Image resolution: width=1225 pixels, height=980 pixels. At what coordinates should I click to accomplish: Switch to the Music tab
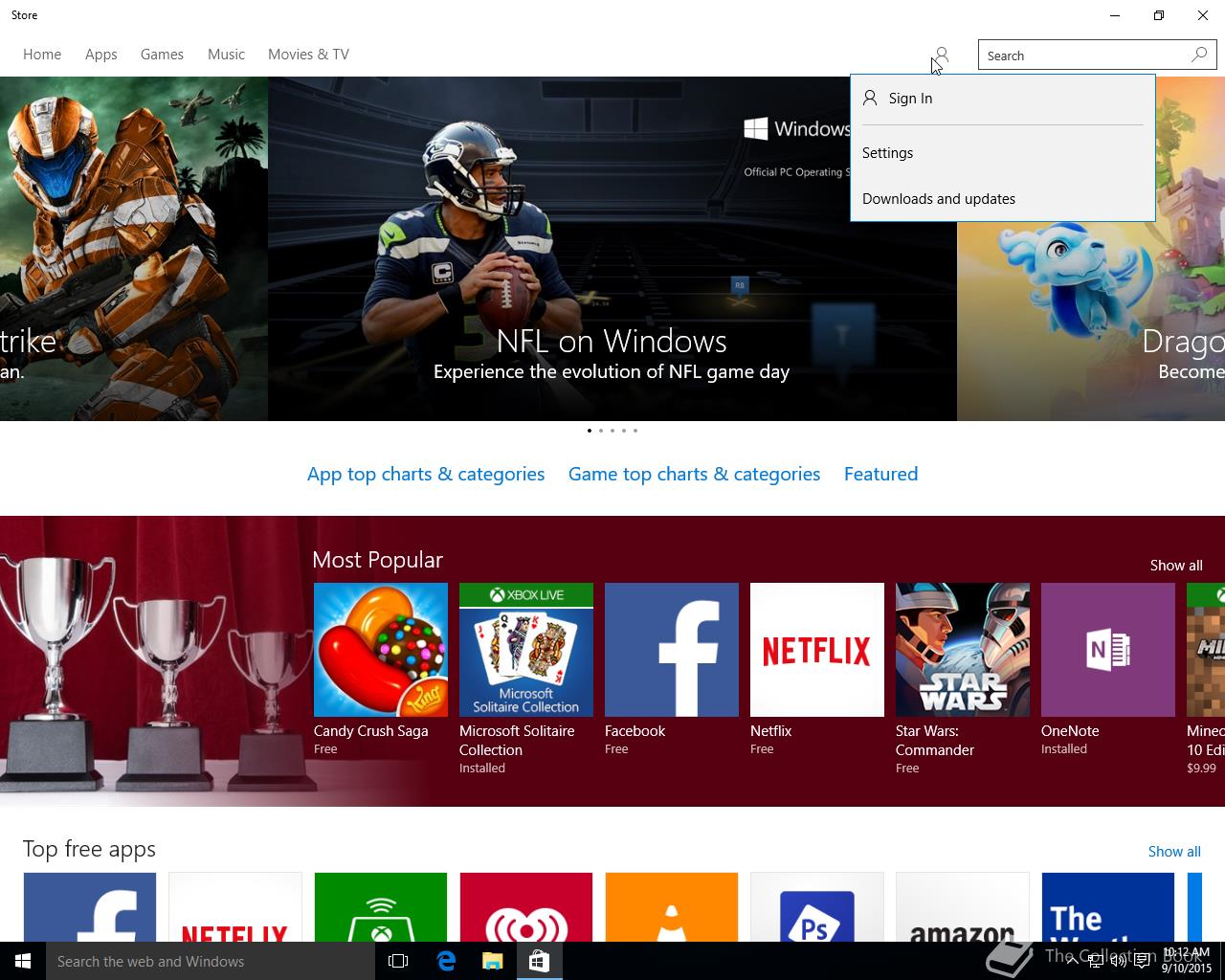[x=226, y=55]
